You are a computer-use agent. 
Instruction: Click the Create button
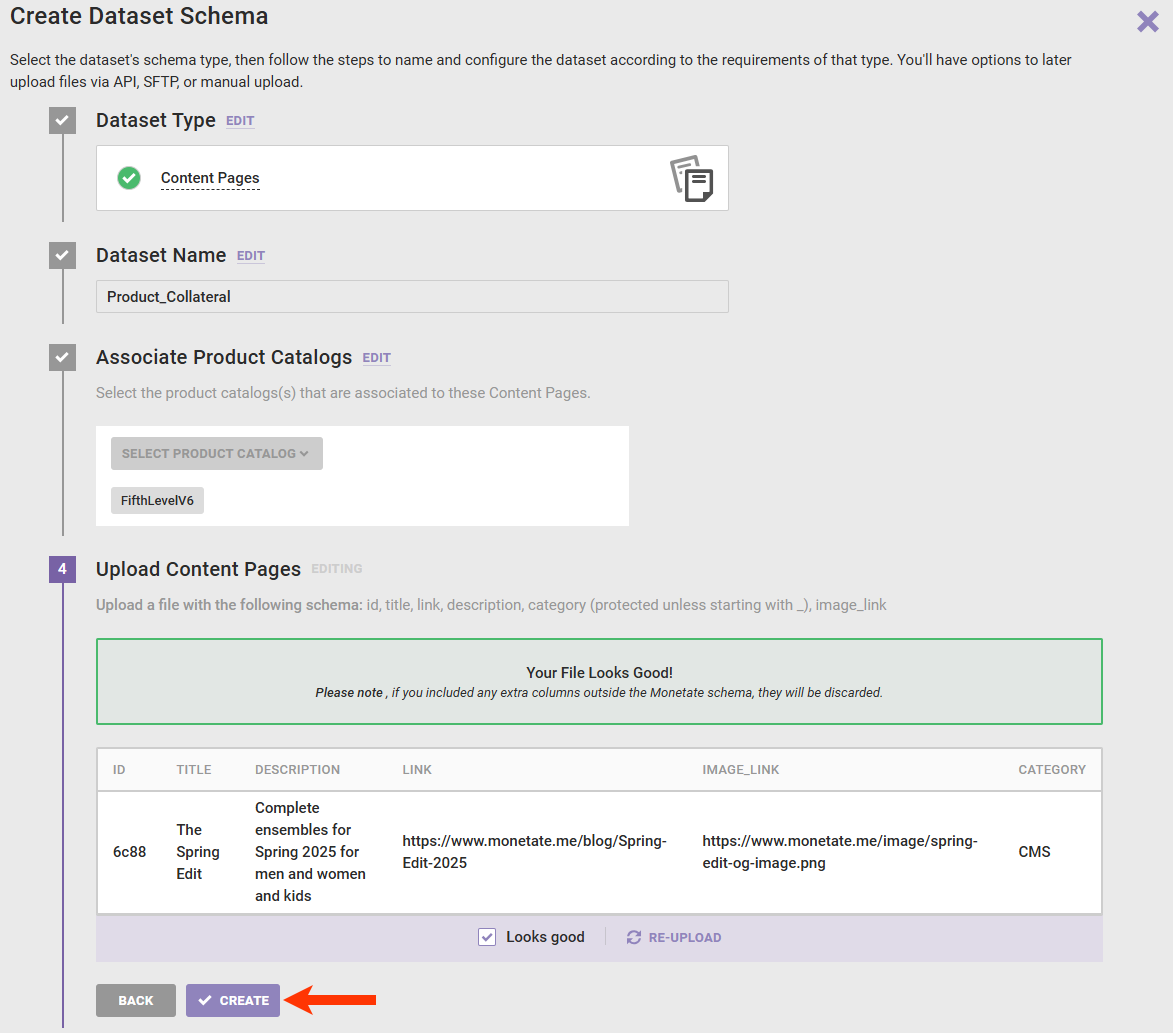pos(233,1000)
